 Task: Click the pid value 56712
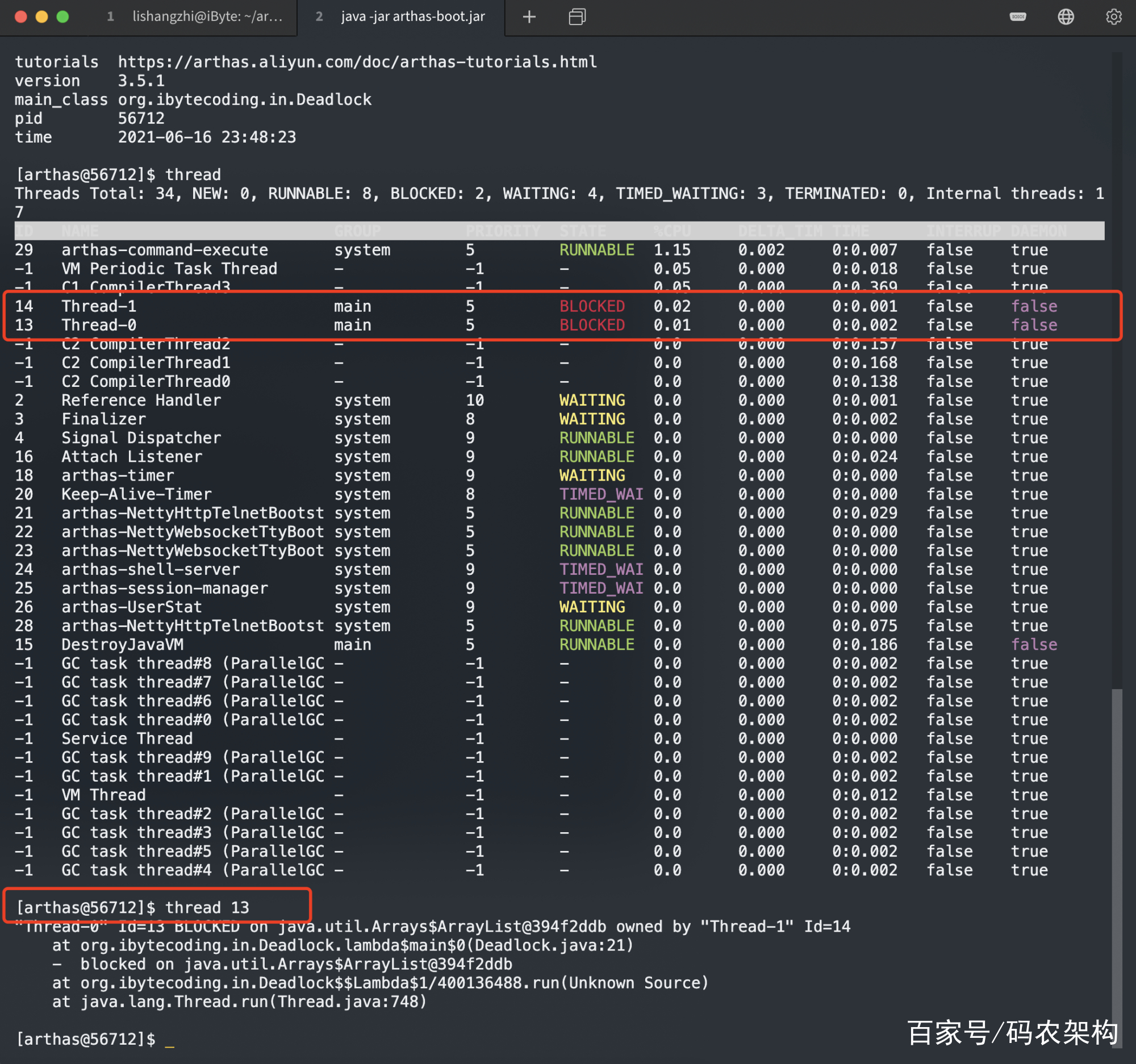(x=141, y=118)
